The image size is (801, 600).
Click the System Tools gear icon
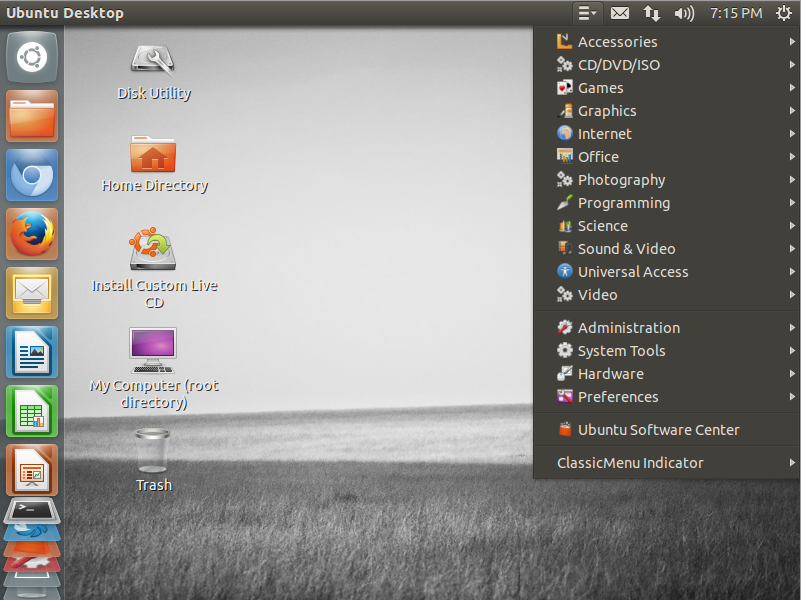564,351
